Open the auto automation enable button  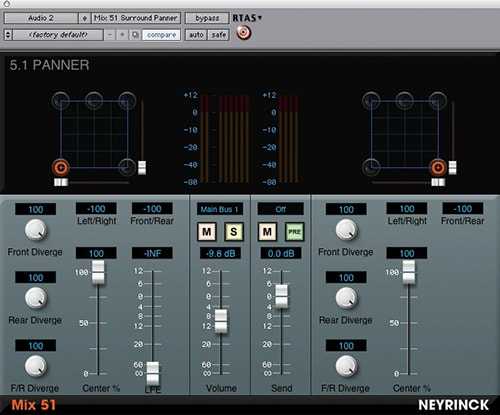(x=196, y=35)
